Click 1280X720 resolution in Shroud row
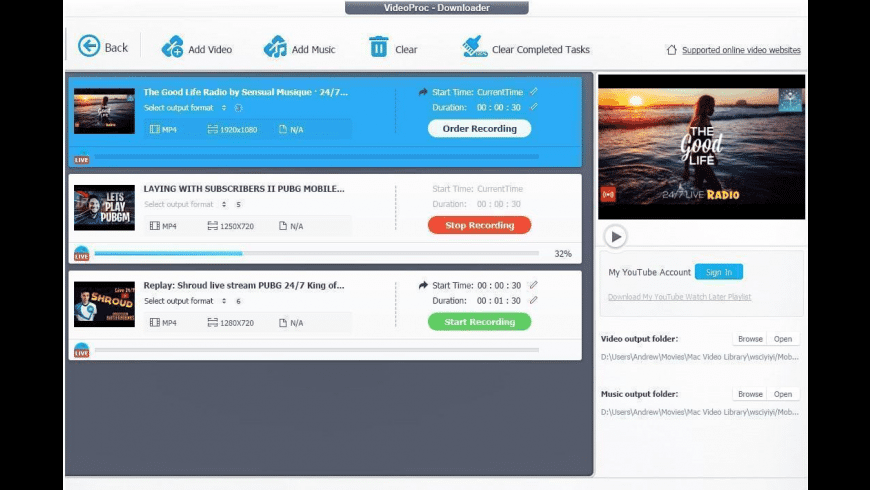This screenshot has width=870, height=490. click(x=231, y=322)
